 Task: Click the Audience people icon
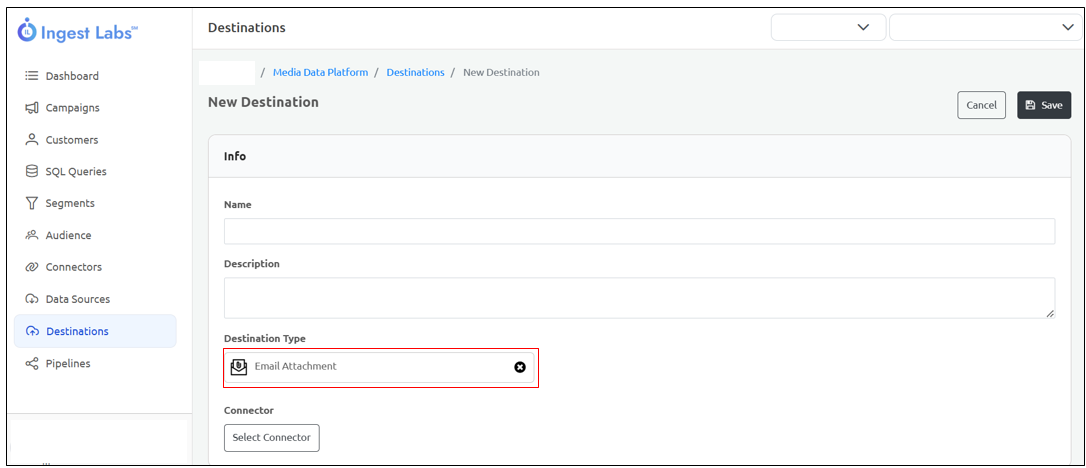point(31,235)
